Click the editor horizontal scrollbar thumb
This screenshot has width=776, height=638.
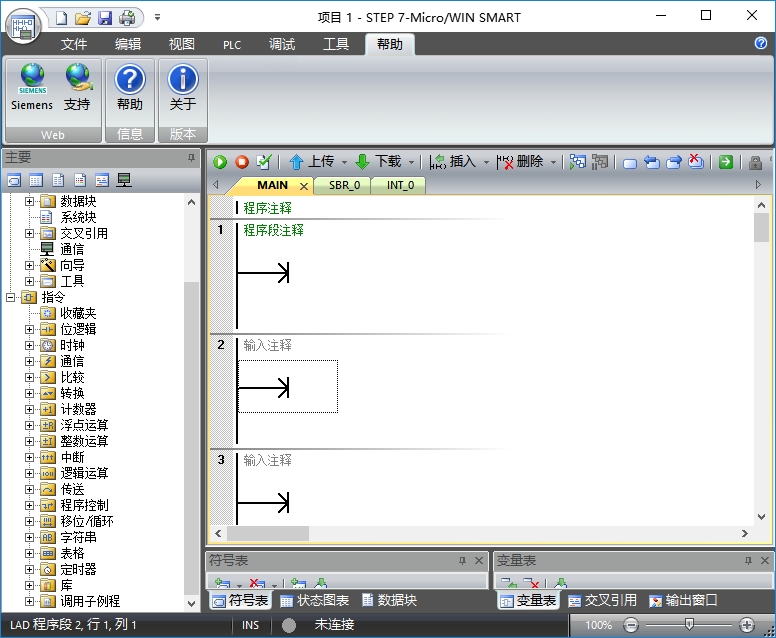click(x=268, y=534)
